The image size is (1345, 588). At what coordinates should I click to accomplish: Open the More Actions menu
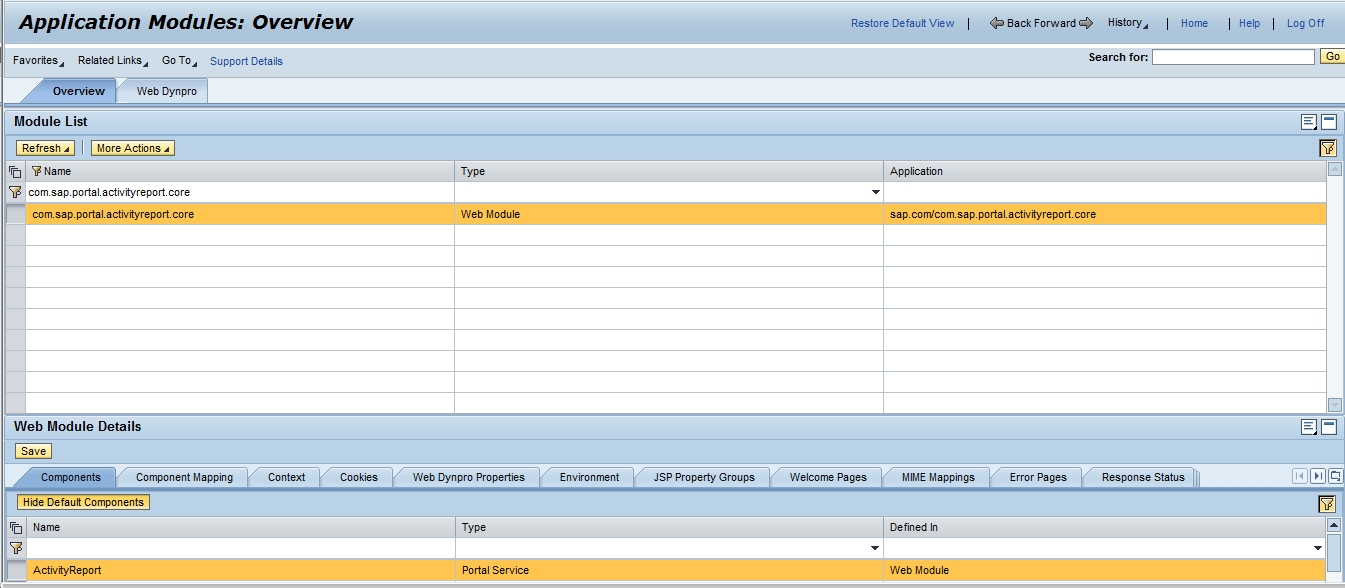point(133,148)
